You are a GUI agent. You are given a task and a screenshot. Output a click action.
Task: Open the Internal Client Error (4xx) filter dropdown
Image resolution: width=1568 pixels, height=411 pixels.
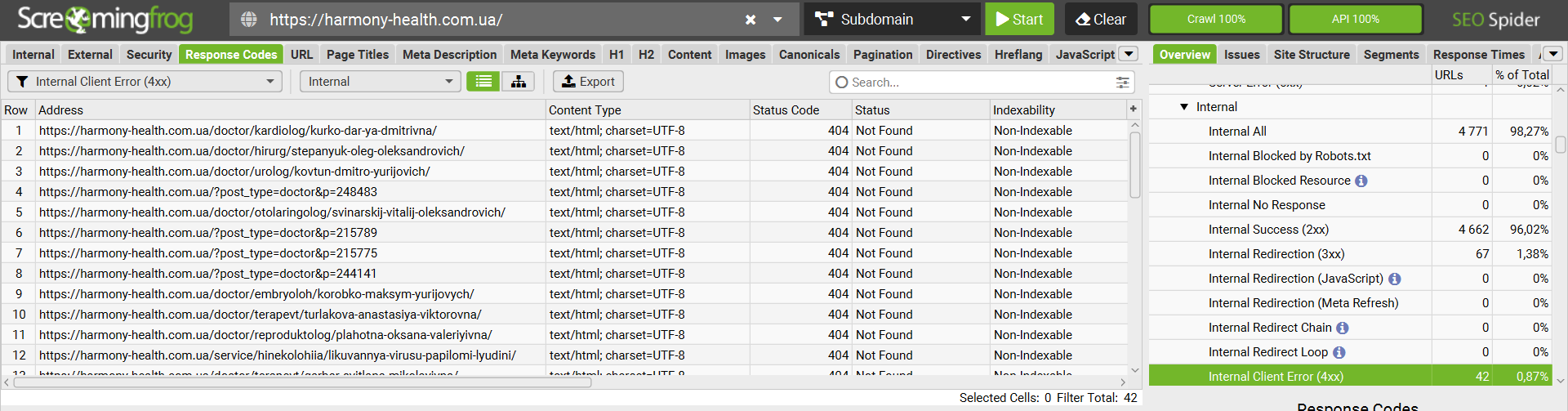[145, 82]
